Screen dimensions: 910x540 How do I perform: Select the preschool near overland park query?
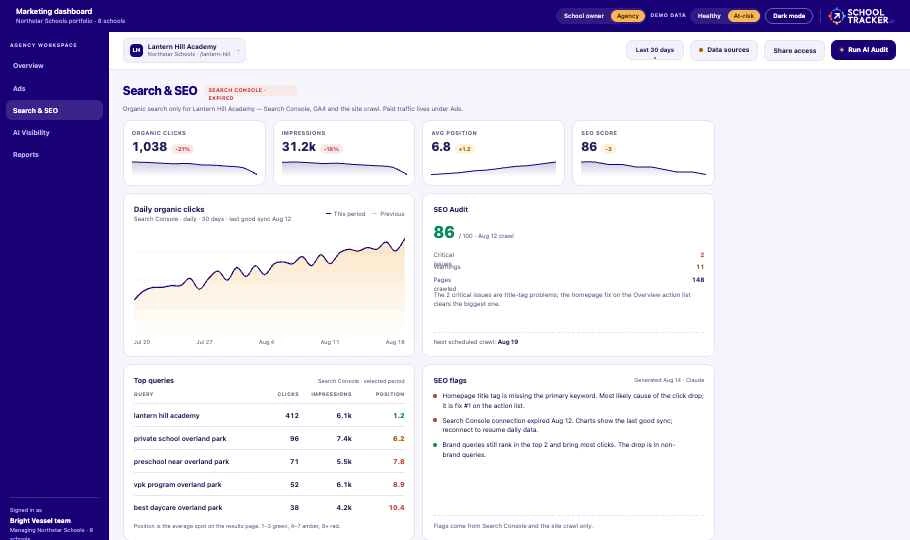[x=269, y=462]
